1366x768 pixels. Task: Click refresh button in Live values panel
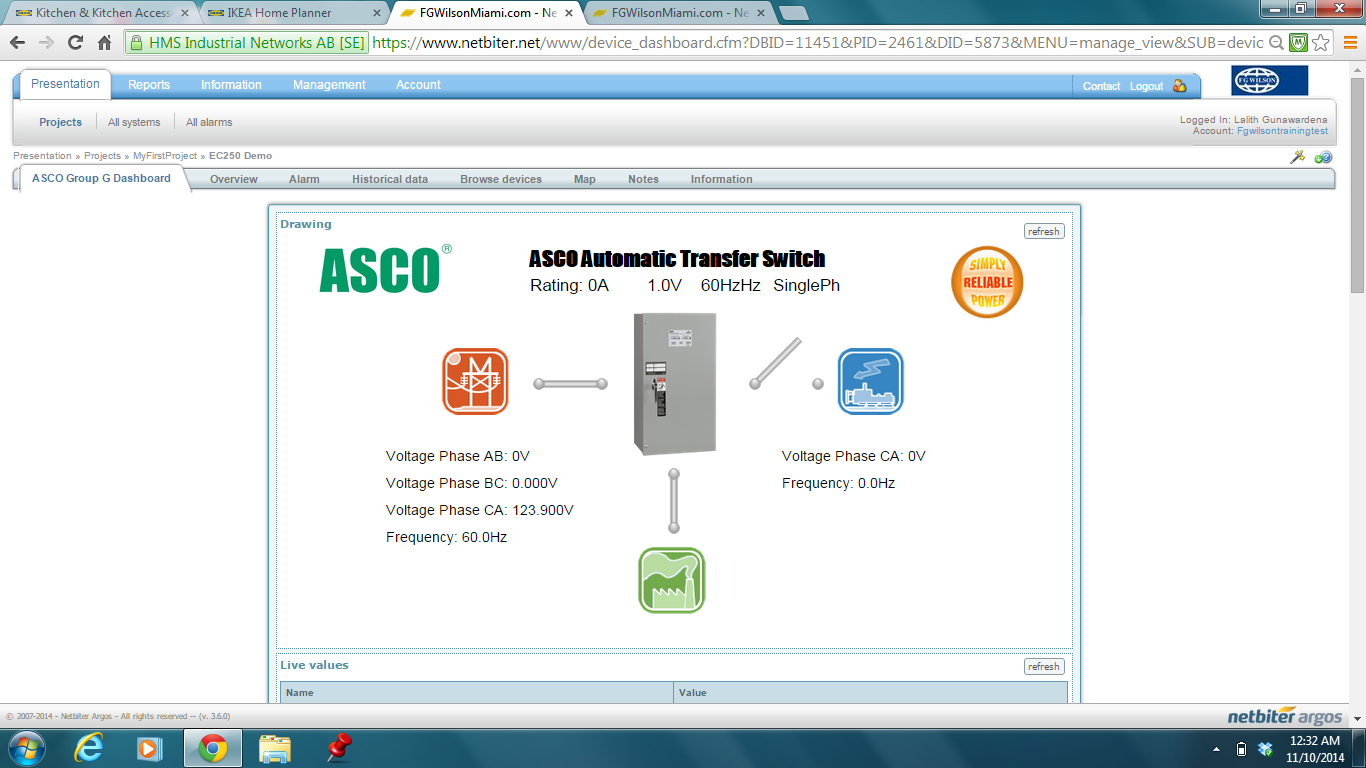click(1044, 666)
